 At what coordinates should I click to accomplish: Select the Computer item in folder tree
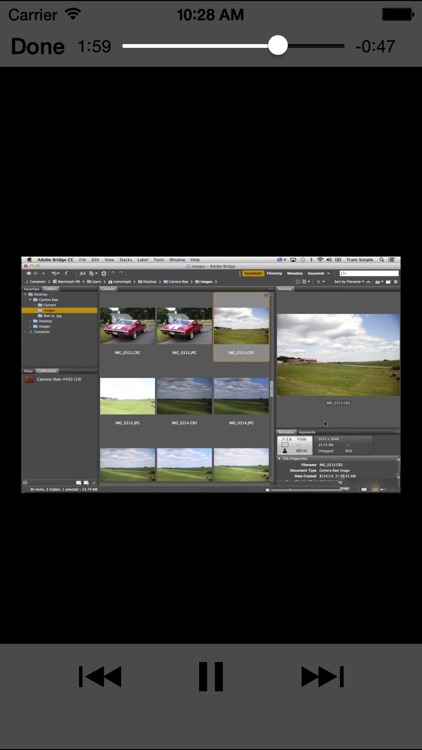click(41, 331)
